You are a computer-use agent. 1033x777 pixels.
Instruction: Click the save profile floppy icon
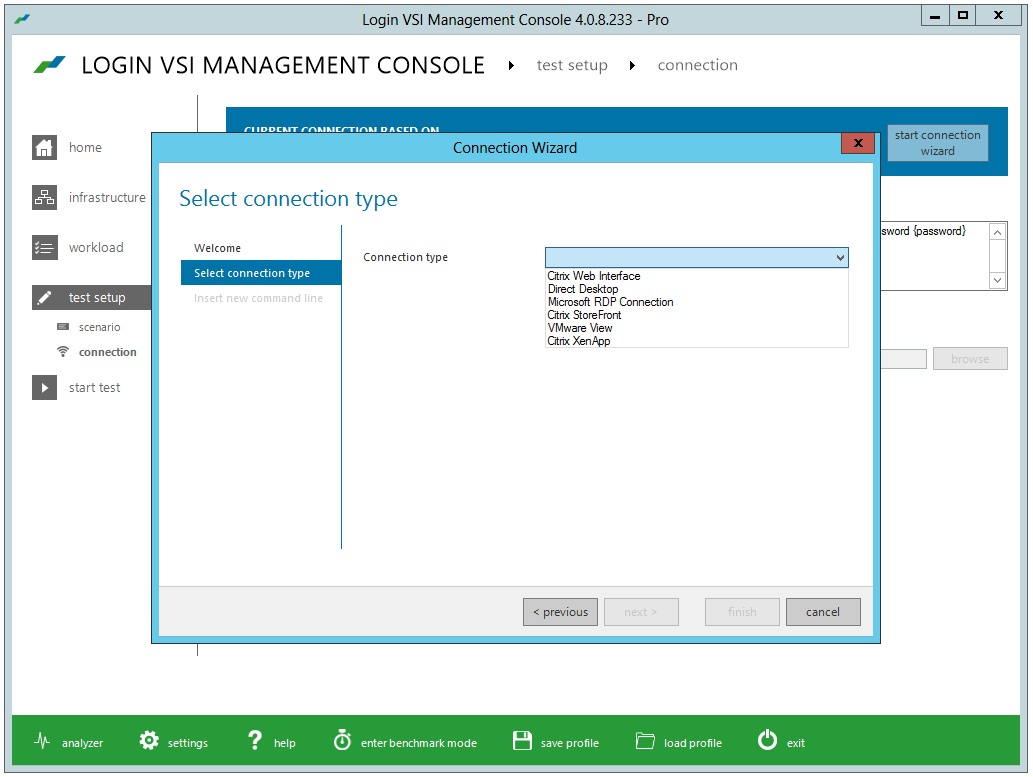522,741
